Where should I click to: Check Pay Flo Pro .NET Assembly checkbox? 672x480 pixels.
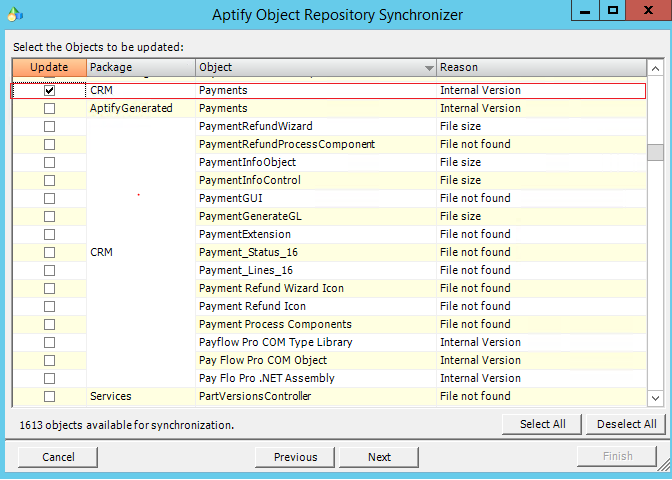49,378
